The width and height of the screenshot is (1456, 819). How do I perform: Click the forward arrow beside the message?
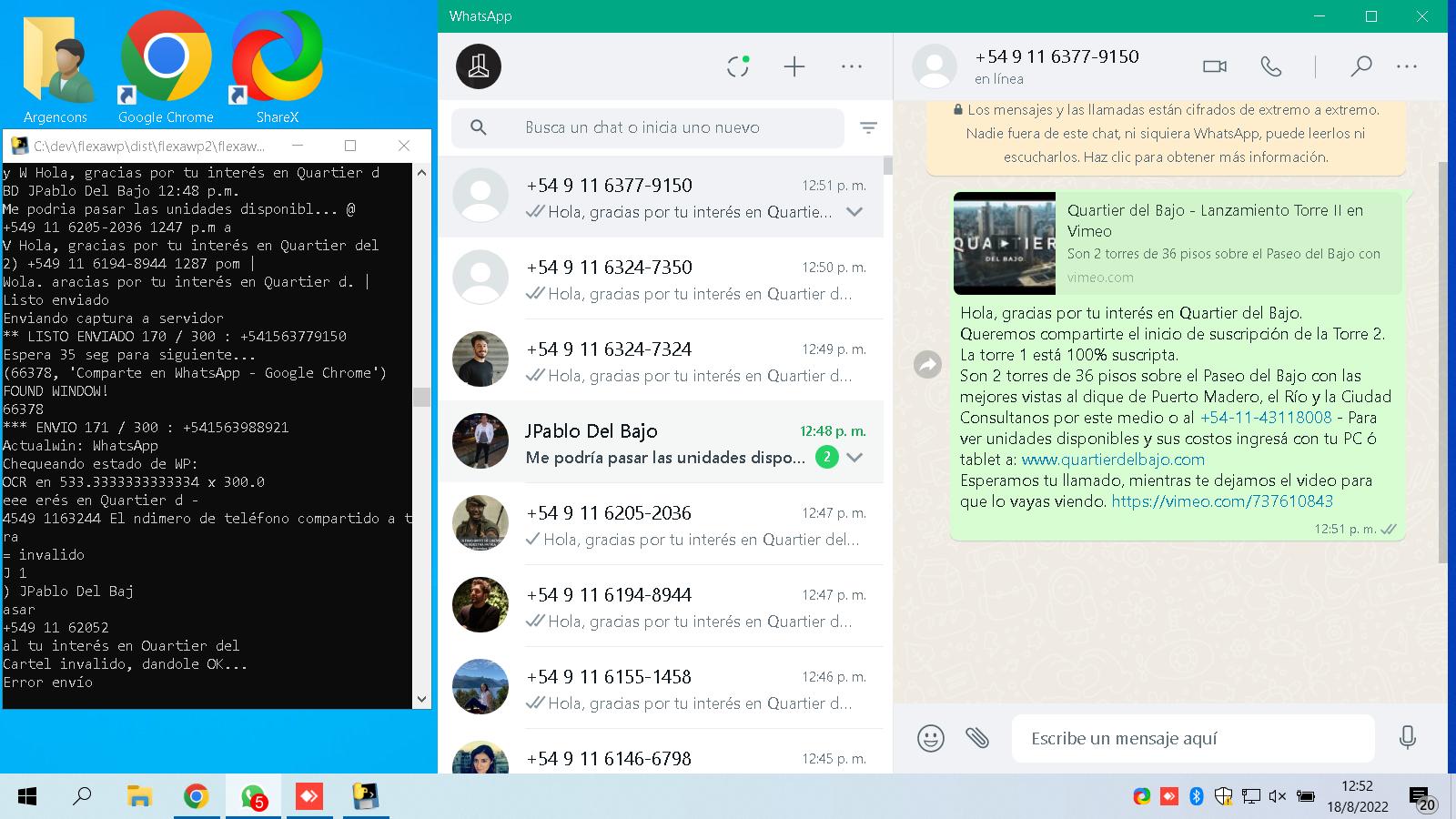click(x=927, y=364)
